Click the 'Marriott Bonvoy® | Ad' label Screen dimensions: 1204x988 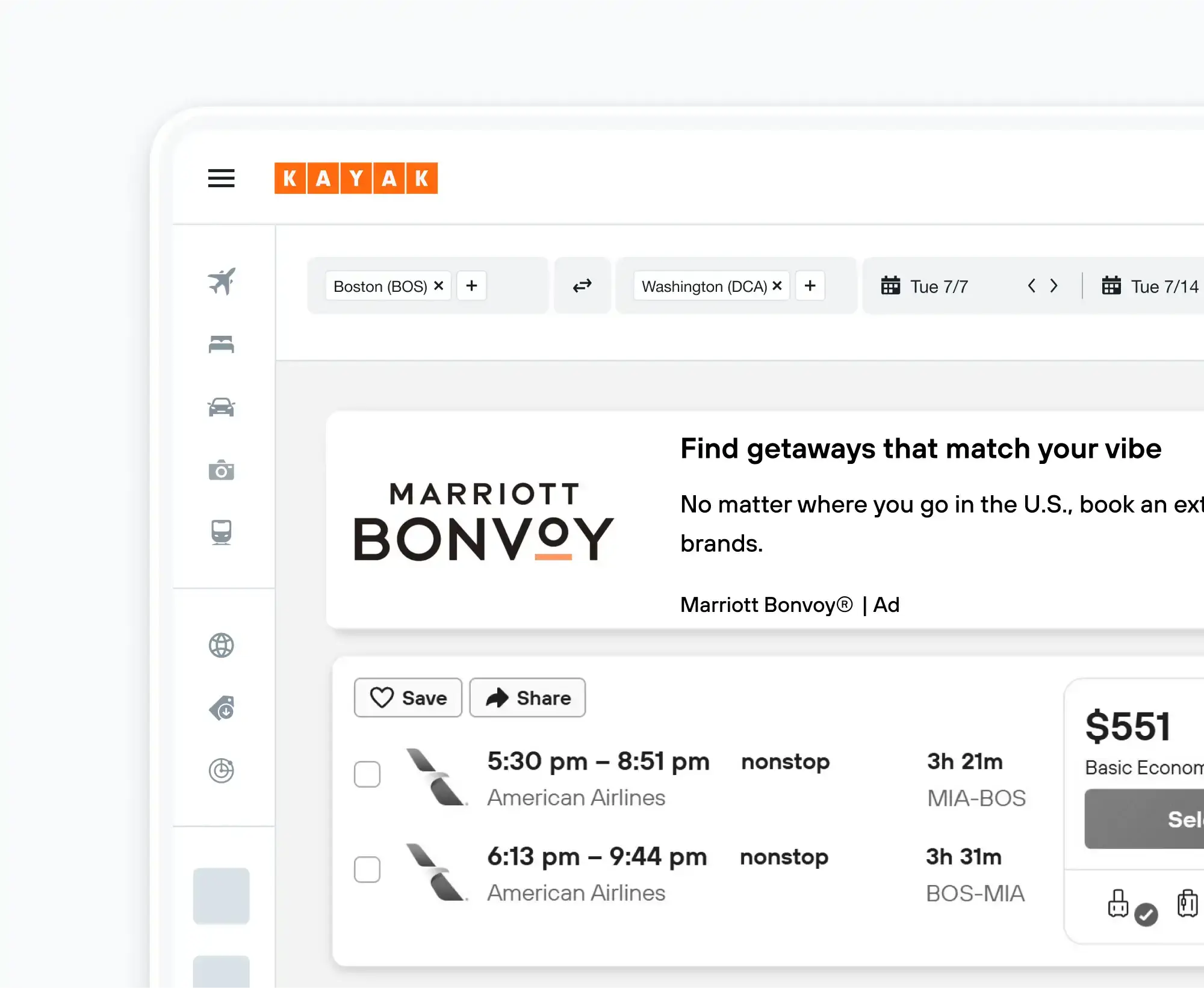pos(790,605)
